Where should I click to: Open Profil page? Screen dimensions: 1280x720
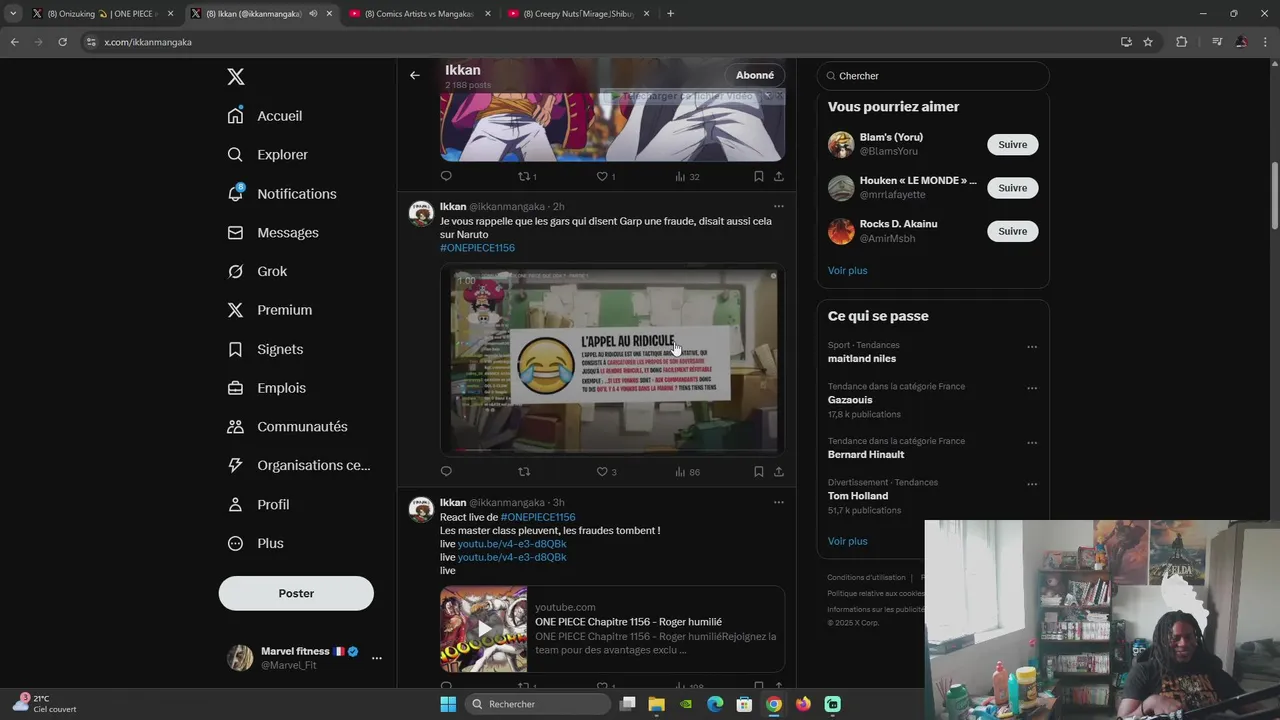click(x=258, y=504)
